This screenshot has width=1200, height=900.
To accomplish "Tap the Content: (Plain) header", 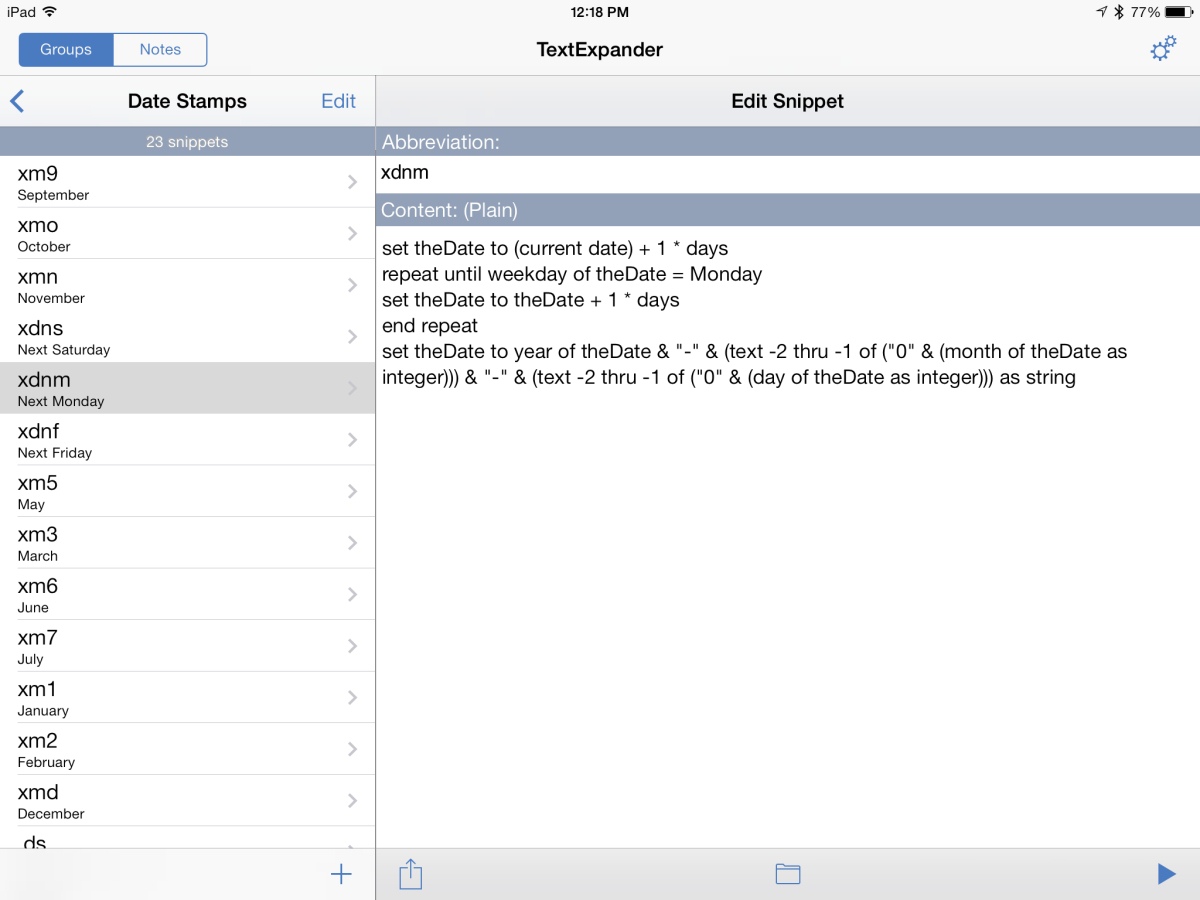I will coord(788,210).
